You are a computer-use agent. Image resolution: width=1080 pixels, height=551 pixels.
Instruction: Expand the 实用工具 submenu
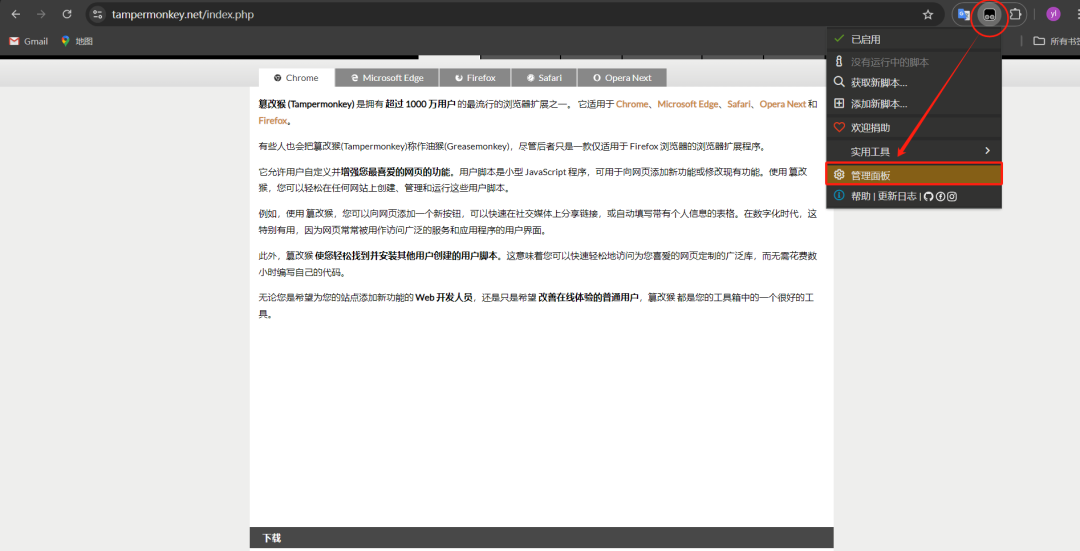tap(914, 151)
